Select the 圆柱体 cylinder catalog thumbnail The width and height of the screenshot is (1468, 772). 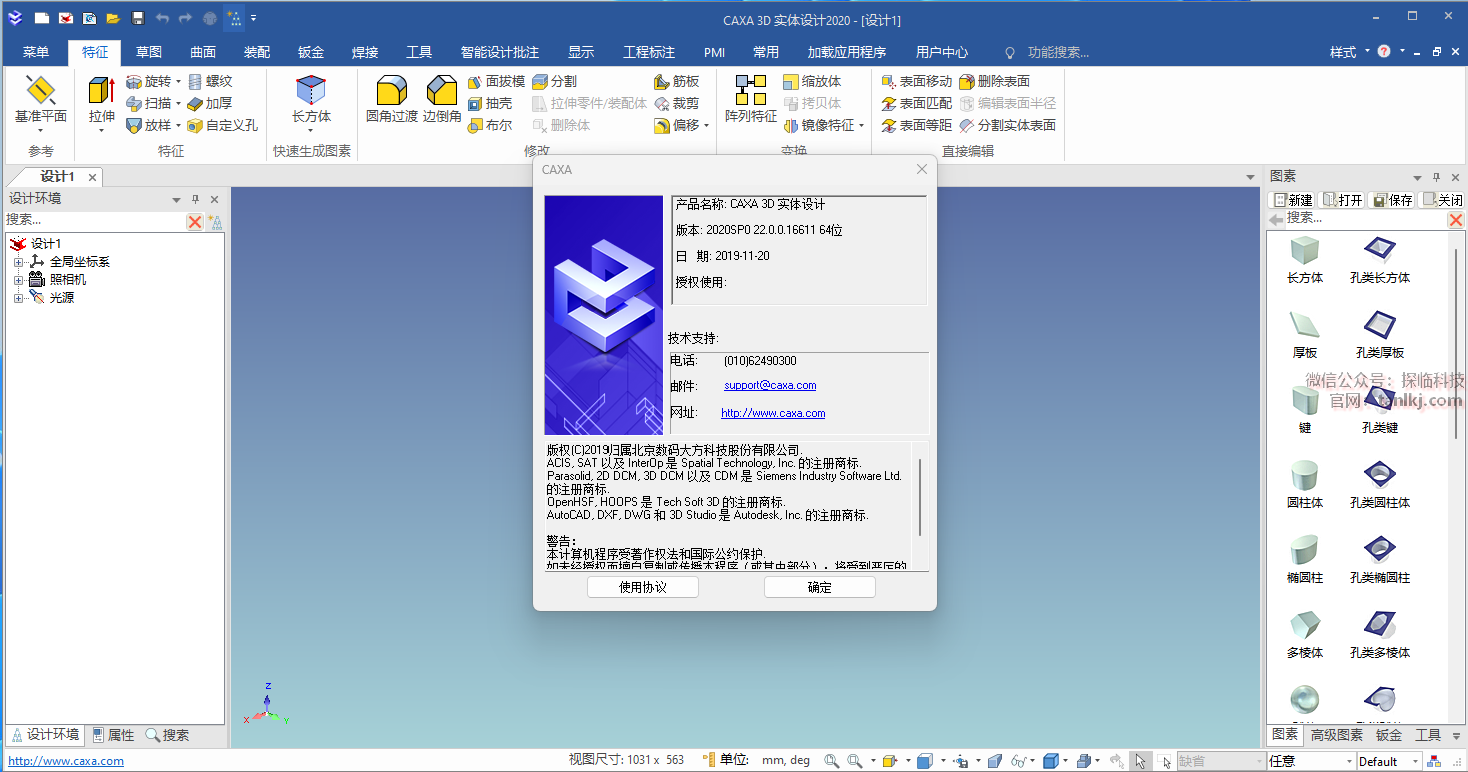tap(1305, 485)
